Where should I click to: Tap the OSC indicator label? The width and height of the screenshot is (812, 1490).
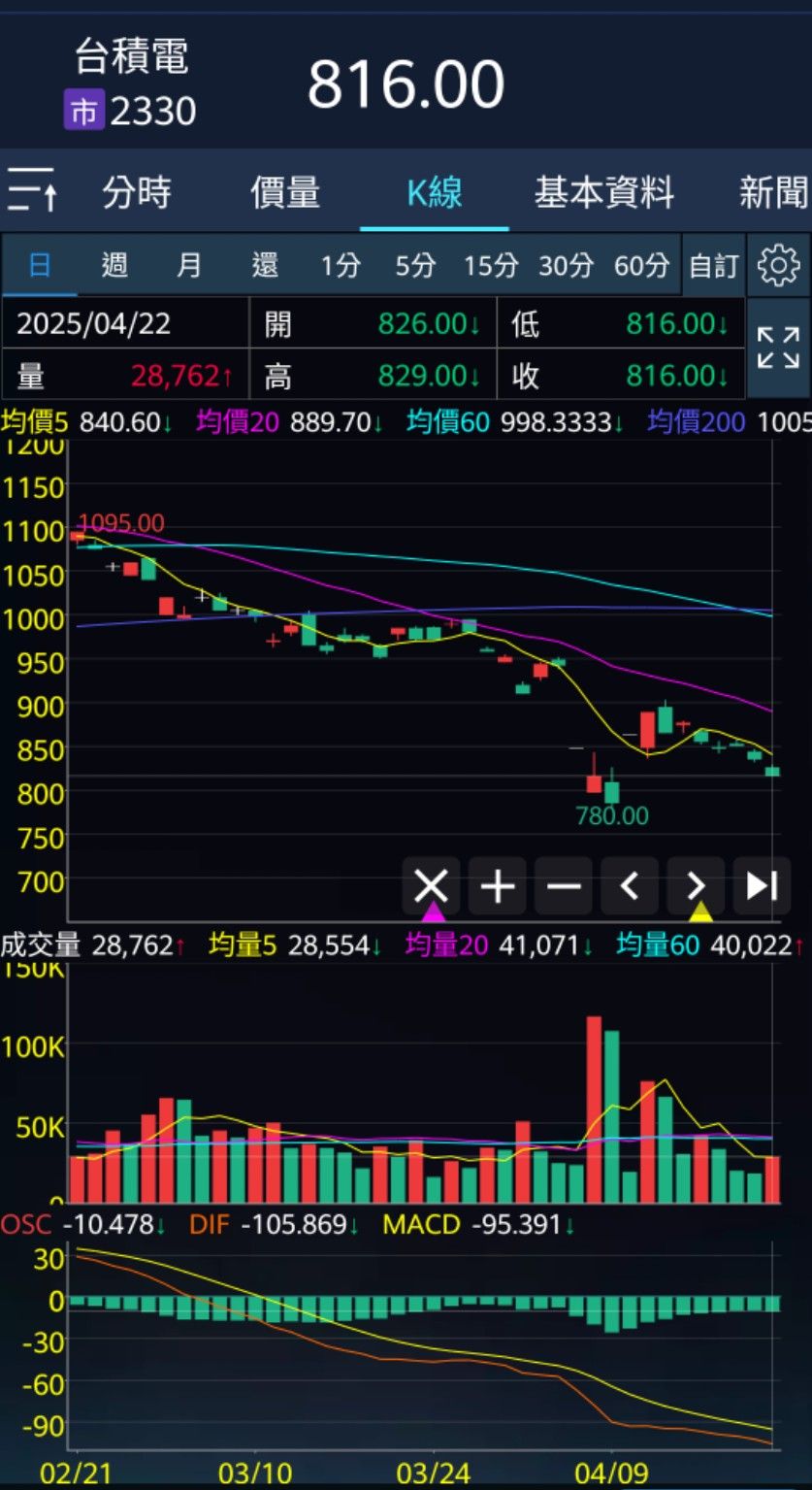point(26,1224)
